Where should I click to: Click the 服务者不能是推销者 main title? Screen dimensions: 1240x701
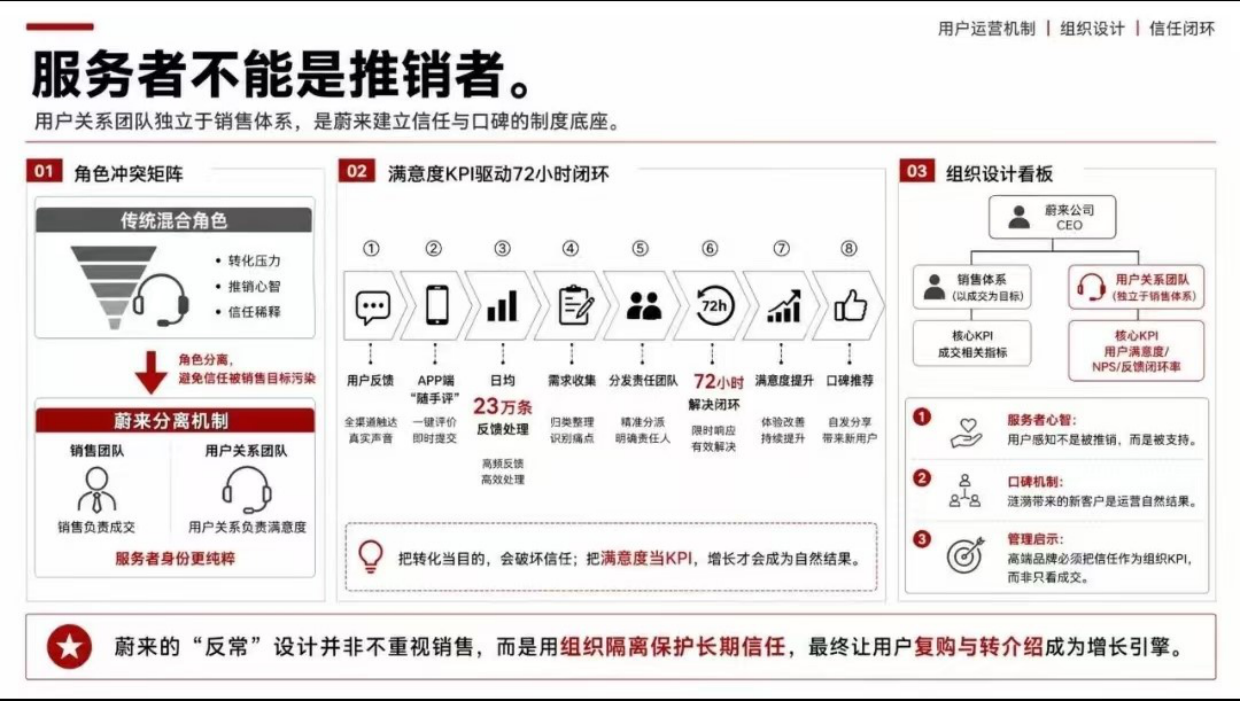pos(283,73)
